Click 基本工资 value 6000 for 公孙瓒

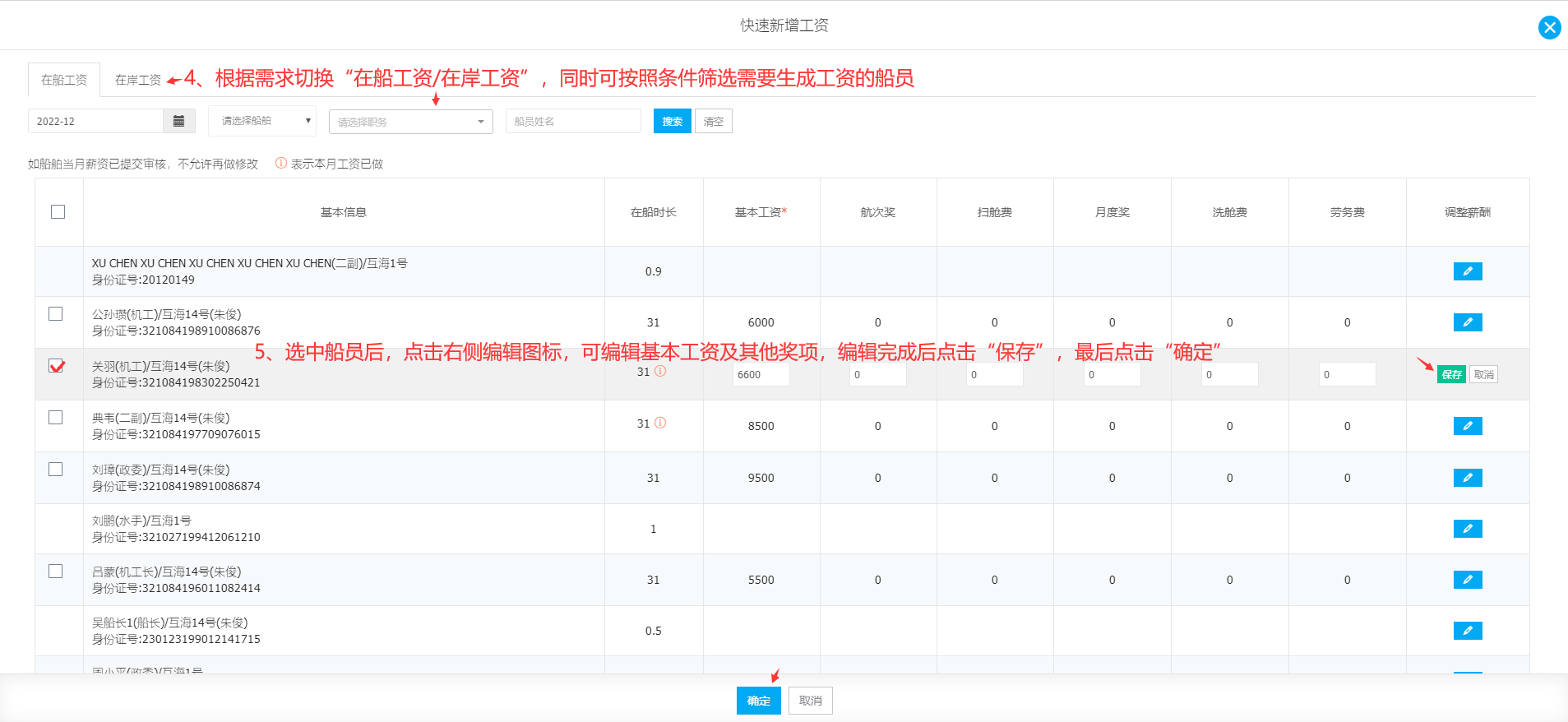pos(761,322)
